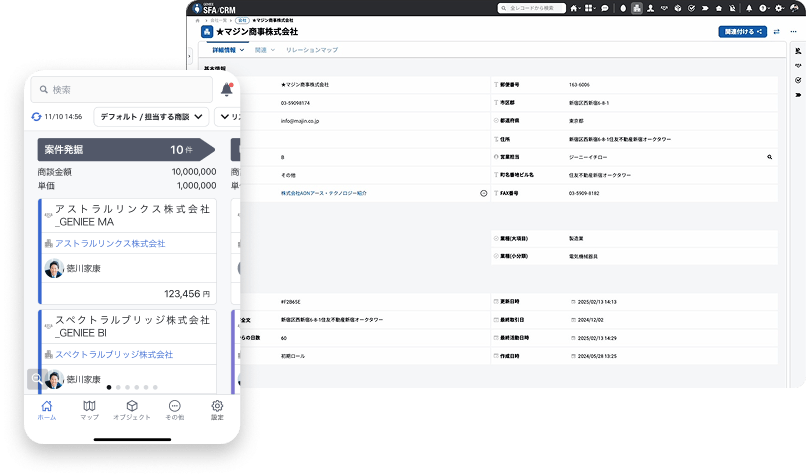Click the magnifier icon in 営業担当 row

click(x=770, y=157)
